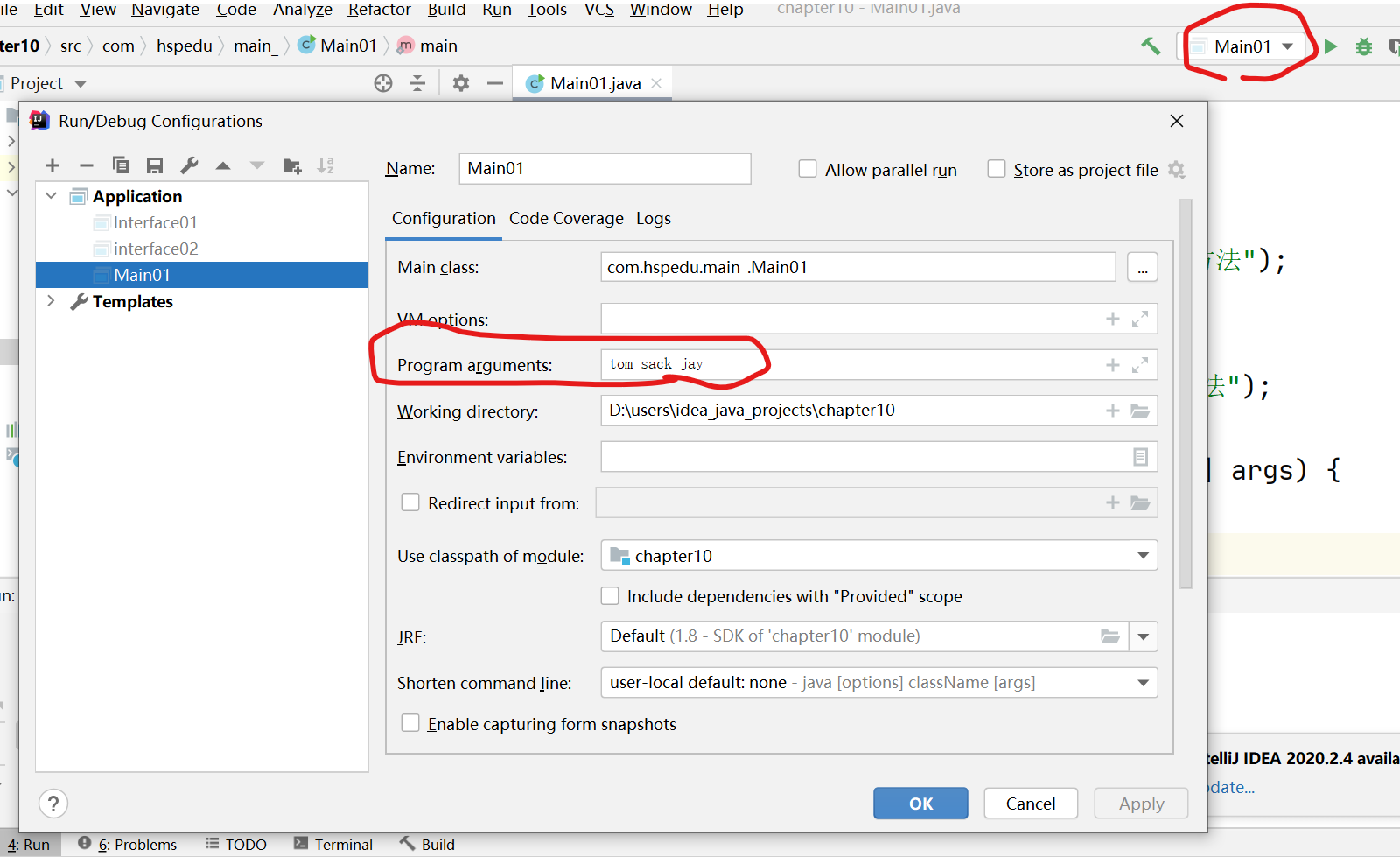Click the Add New Configuration plus icon
The image size is (1400, 857).
tap(52, 165)
